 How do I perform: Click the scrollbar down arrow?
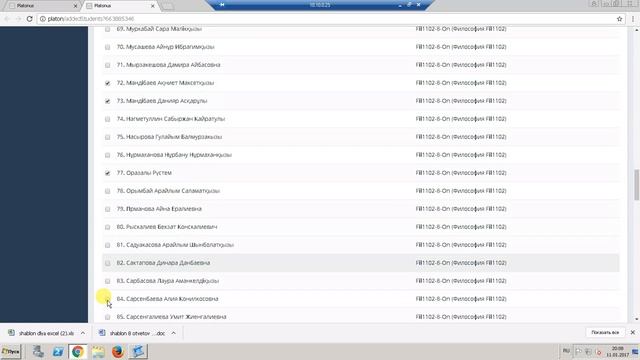click(x=636, y=320)
